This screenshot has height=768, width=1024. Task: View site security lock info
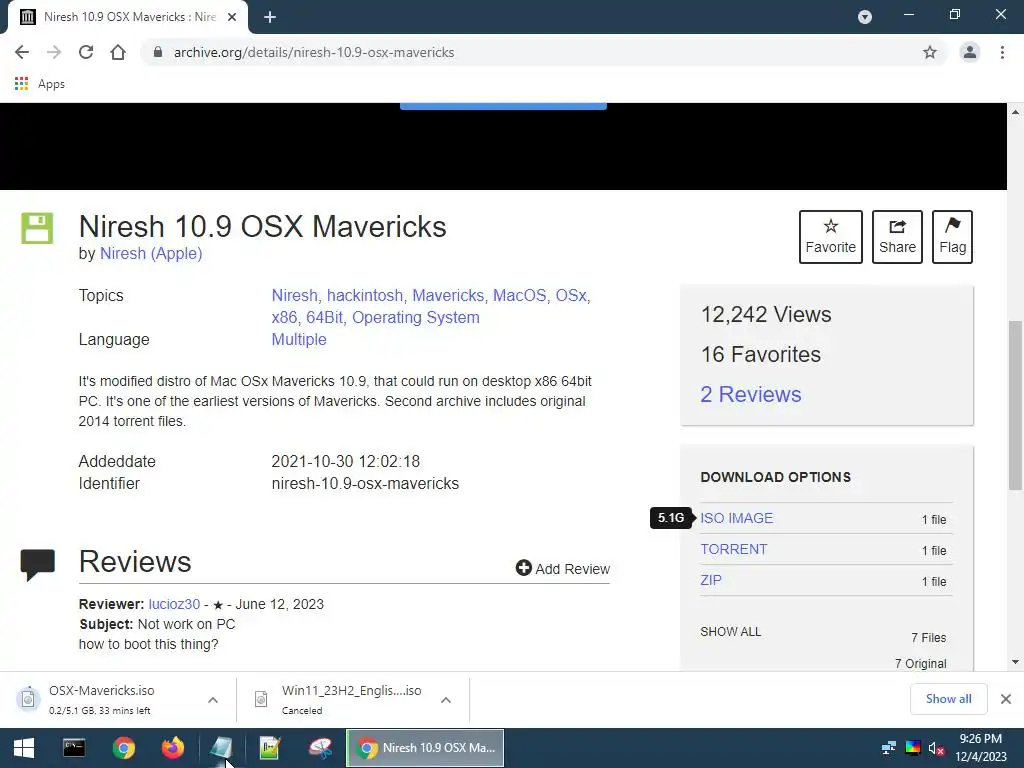coord(157,52)
